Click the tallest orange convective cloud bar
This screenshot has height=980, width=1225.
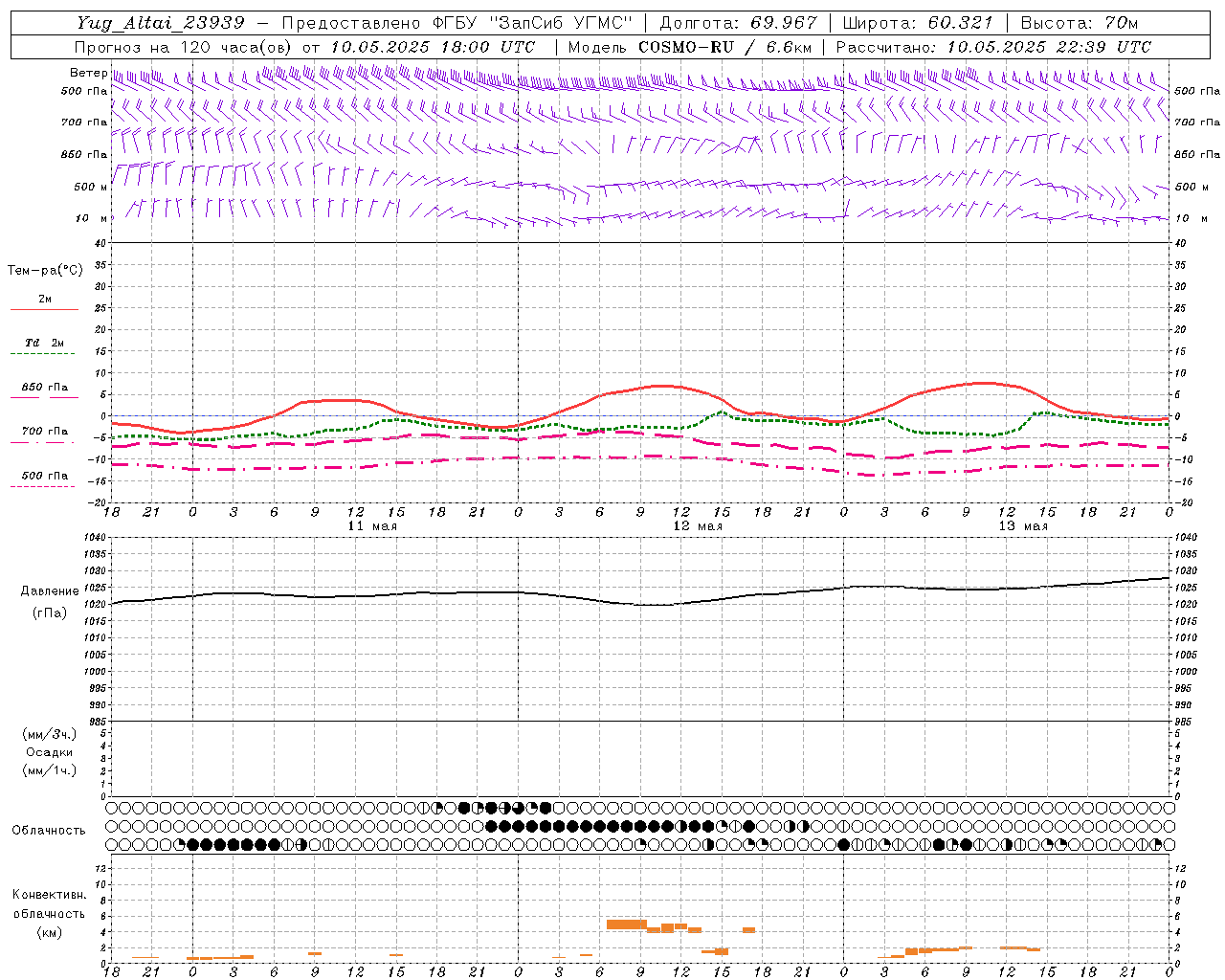tap(627, 924)
